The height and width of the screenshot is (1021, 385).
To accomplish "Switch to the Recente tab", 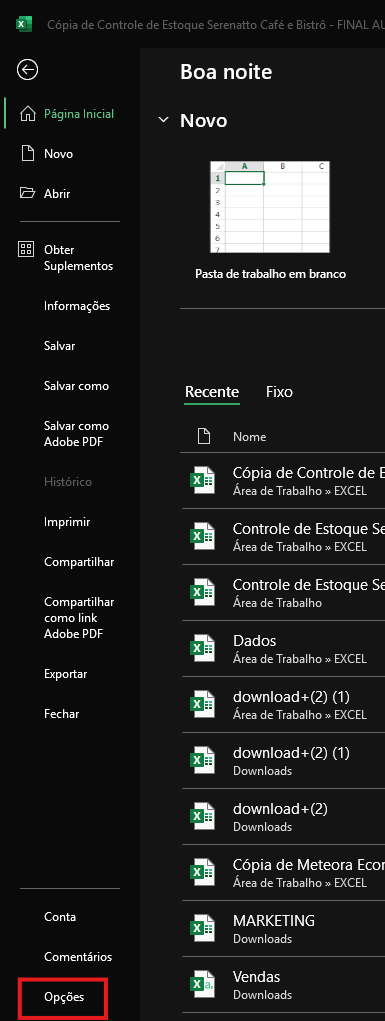I will 212,392.
